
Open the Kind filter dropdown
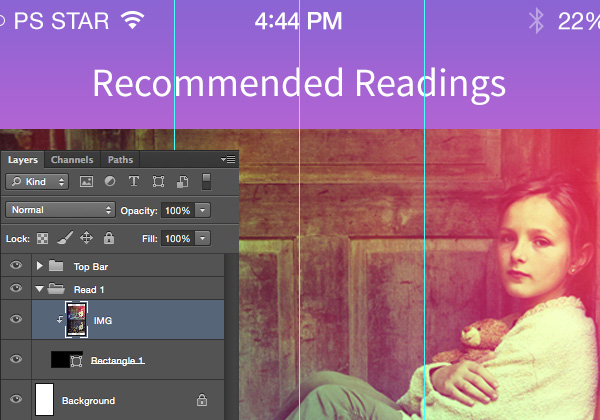(37, 182)
